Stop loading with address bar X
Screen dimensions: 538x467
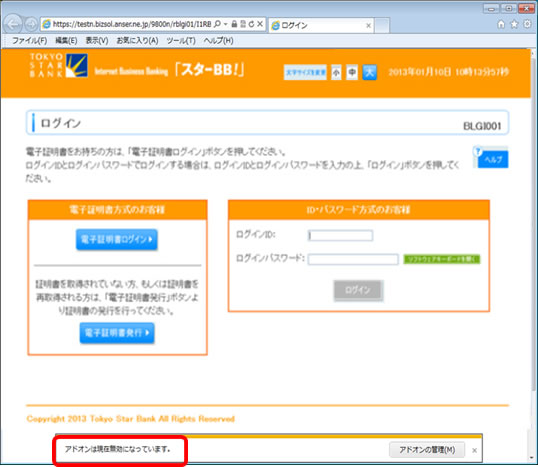[260, 24]
